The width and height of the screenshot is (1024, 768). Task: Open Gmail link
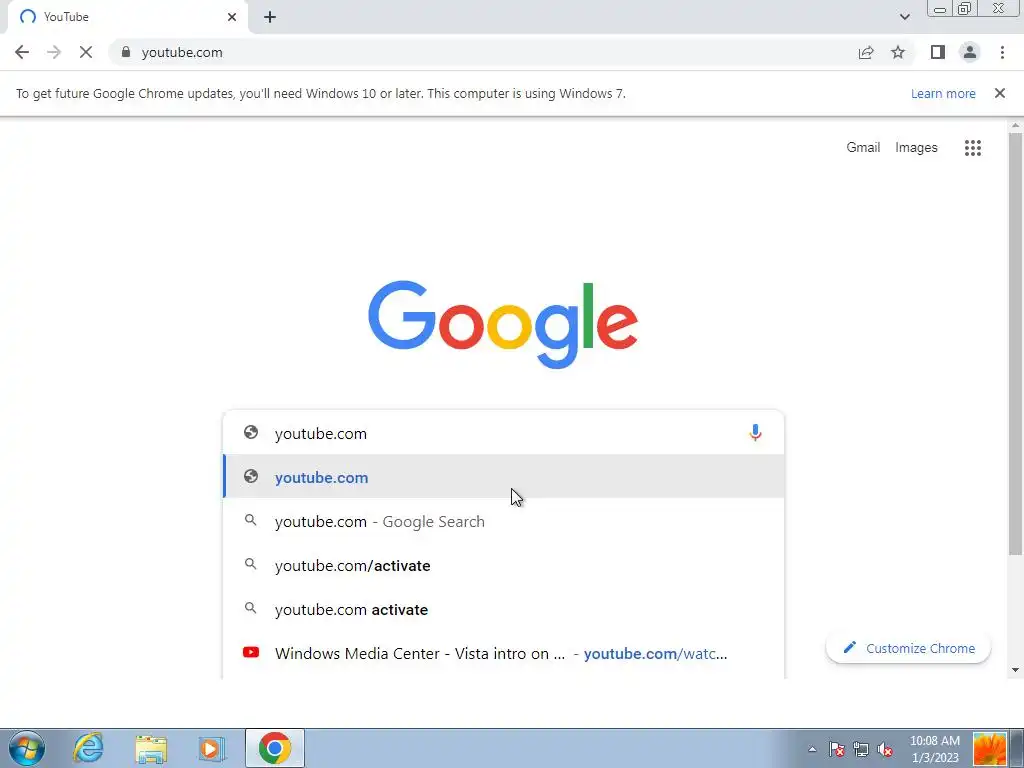[863, 148]
